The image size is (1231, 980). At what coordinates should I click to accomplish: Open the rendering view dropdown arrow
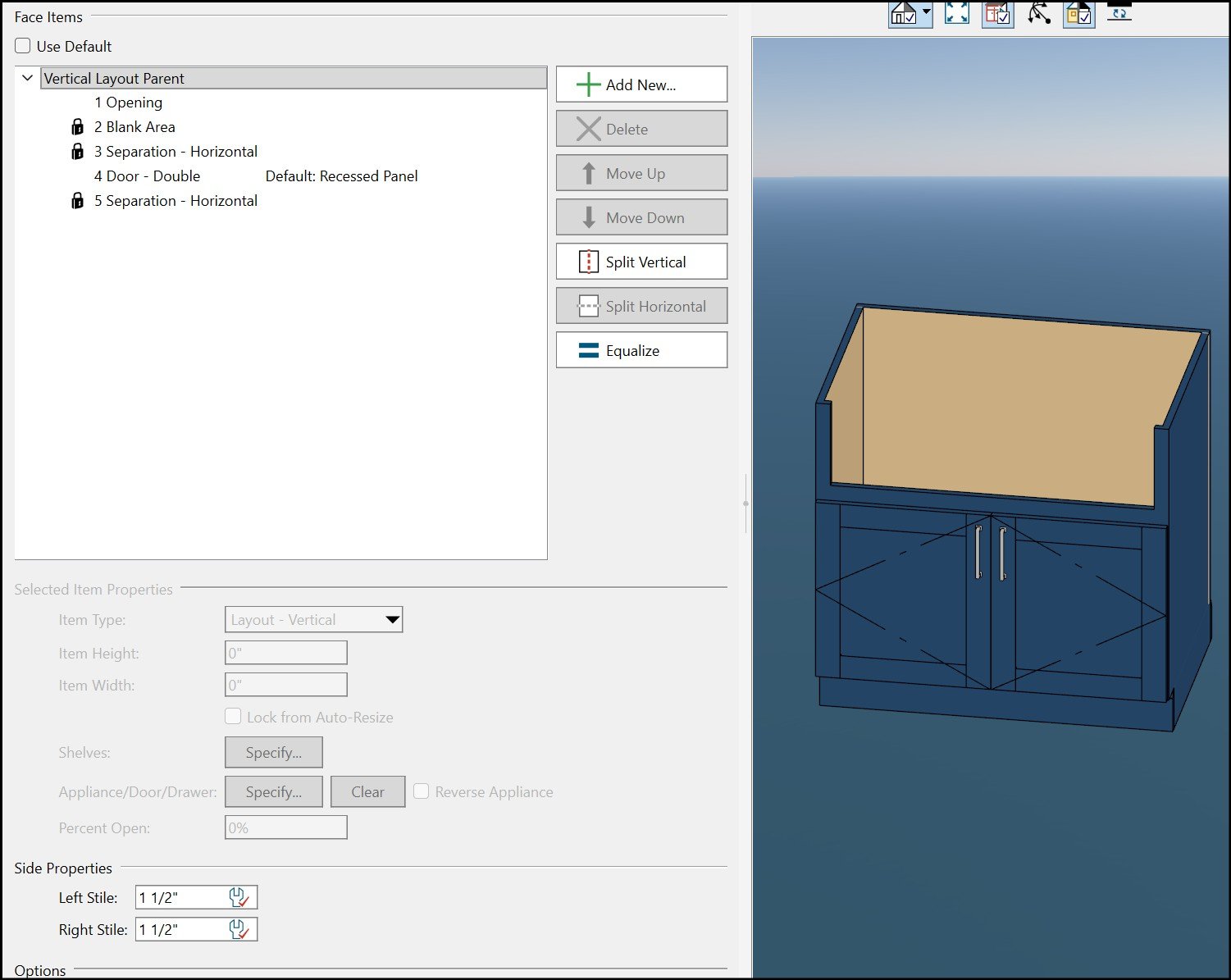[x=926, y=12]
